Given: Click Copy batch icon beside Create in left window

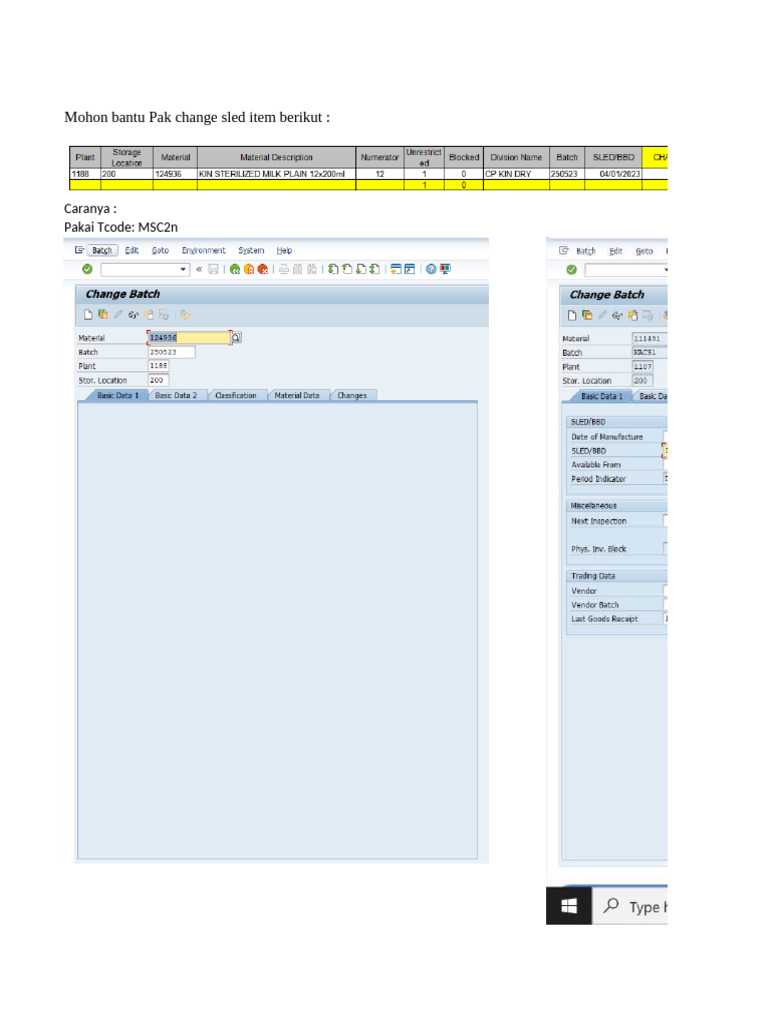Looking at the screenshot, I should 103,315.
